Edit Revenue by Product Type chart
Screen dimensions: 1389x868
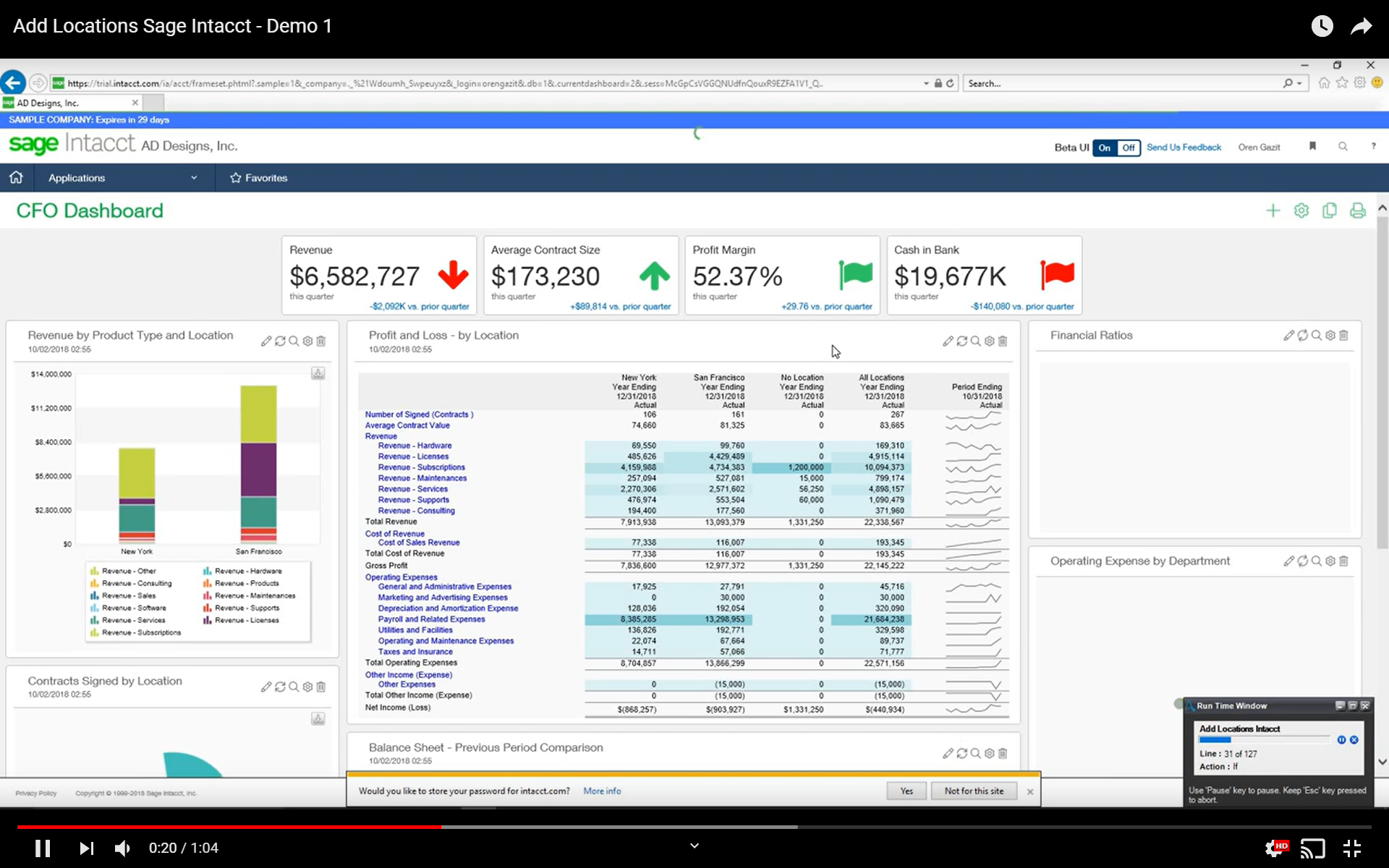pyautogui.click(x=266, y=341)
